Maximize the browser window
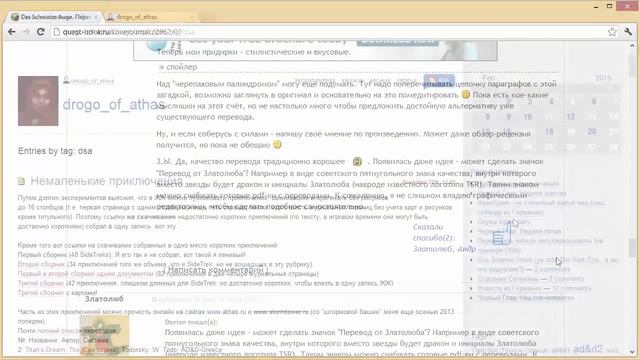The image size is (640, 360). pos(609,6)
